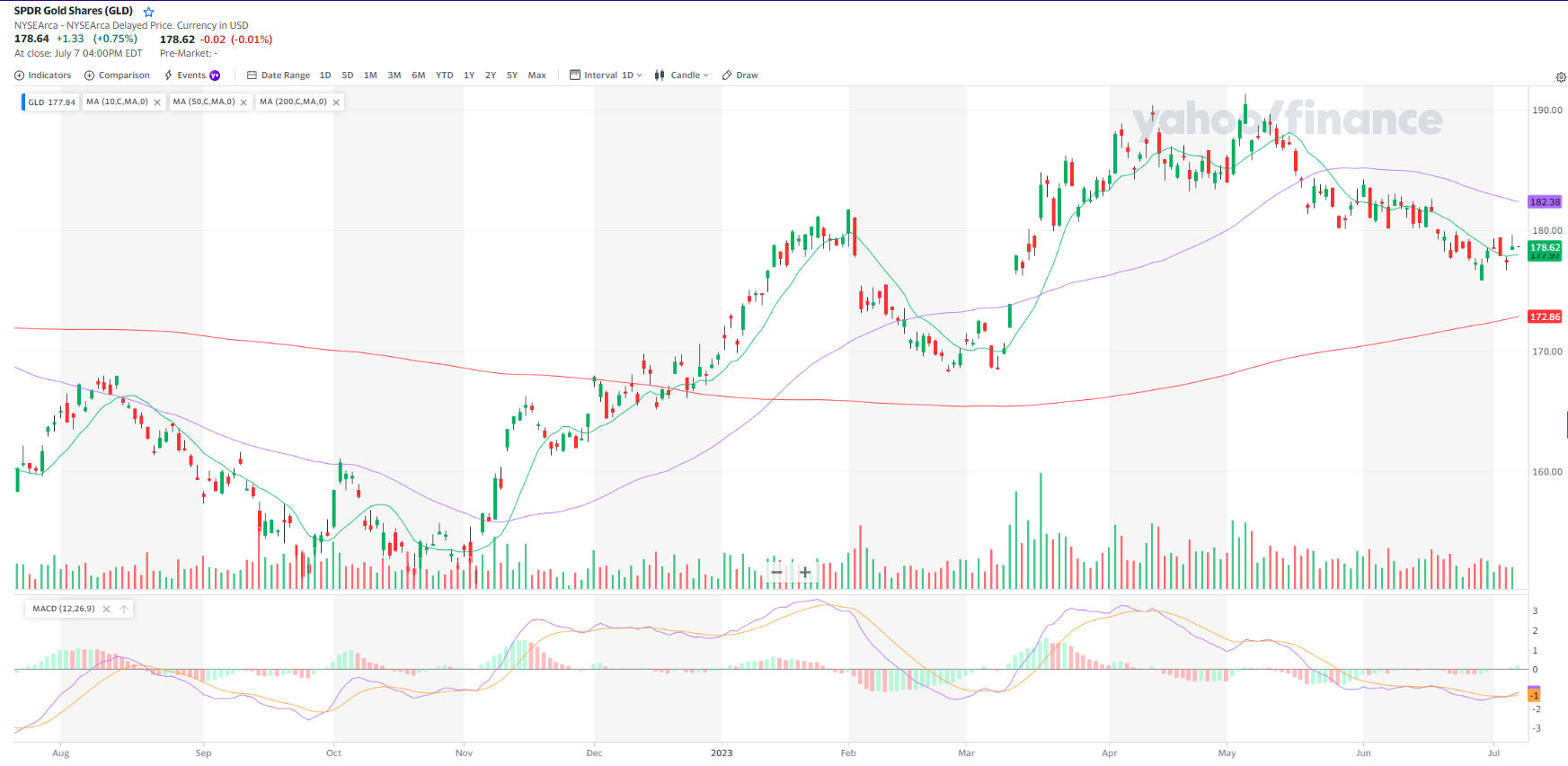
Task: Expand the Interval 1D dropdown
Action: coord(607,76)
